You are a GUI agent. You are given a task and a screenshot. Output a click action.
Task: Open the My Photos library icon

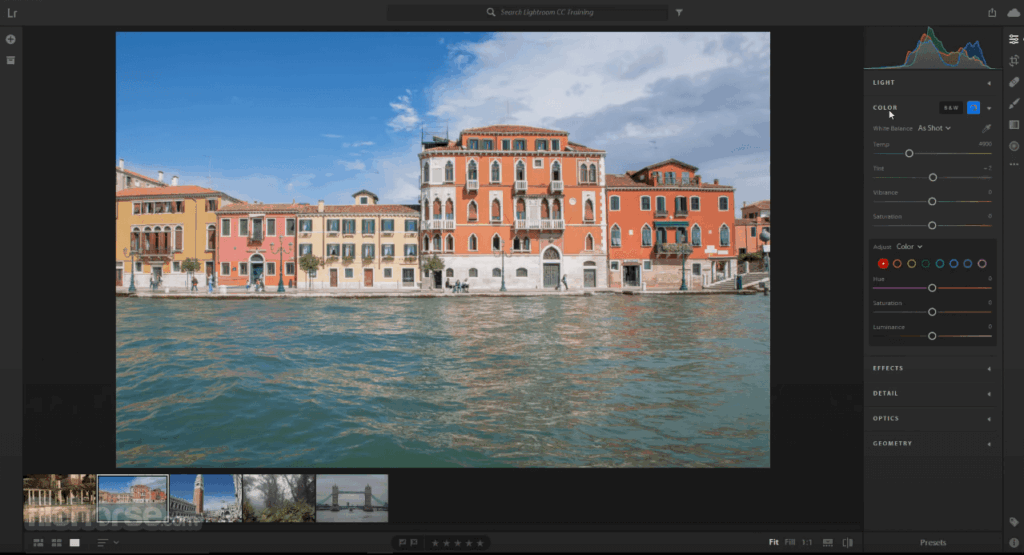pos(10,60)
